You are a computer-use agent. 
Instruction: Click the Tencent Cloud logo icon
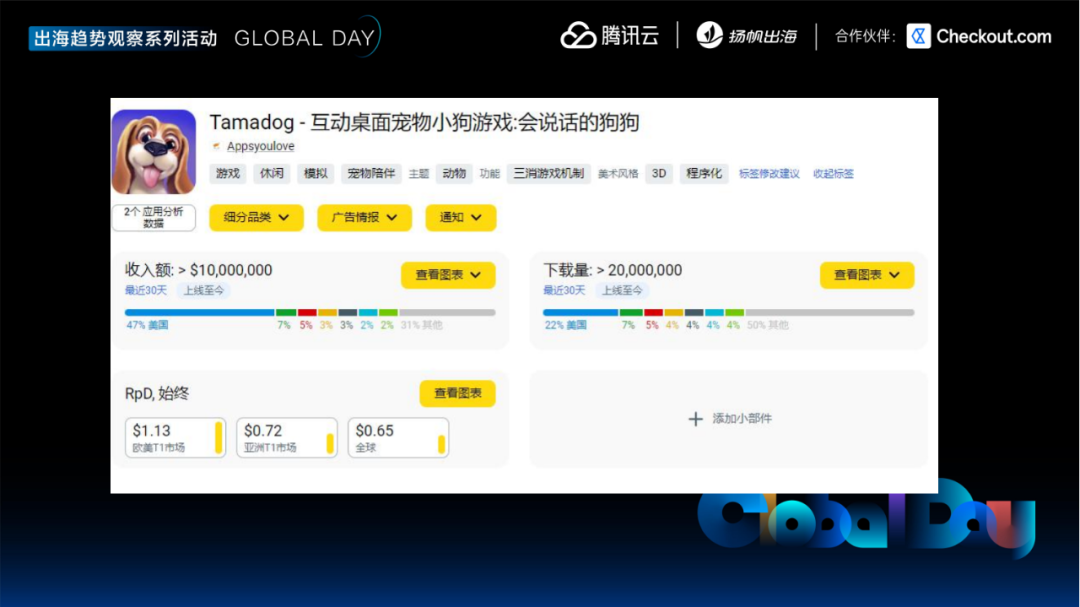(x=578, y=35)
